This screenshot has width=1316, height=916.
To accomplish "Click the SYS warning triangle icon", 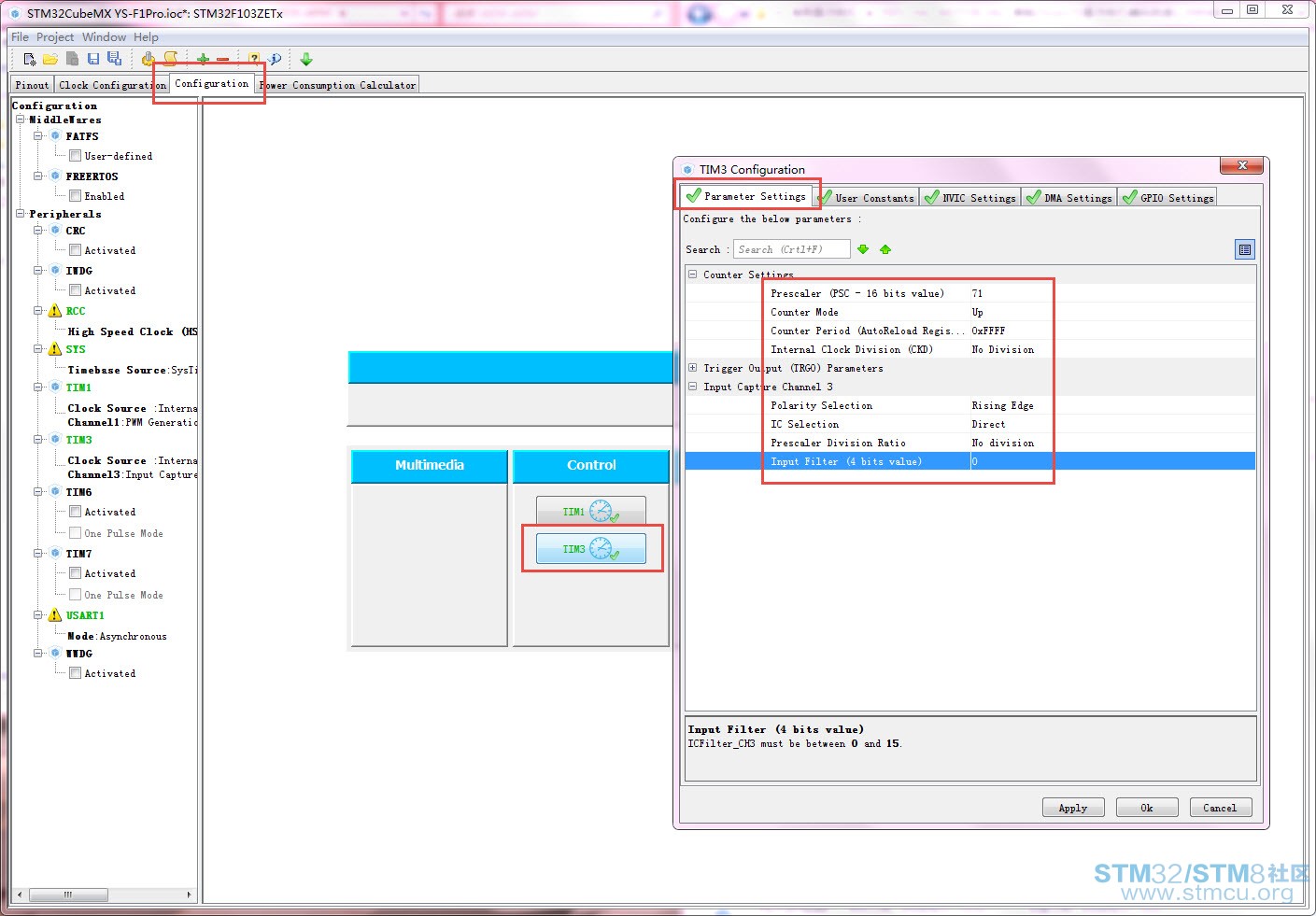I will coord(55,349).
